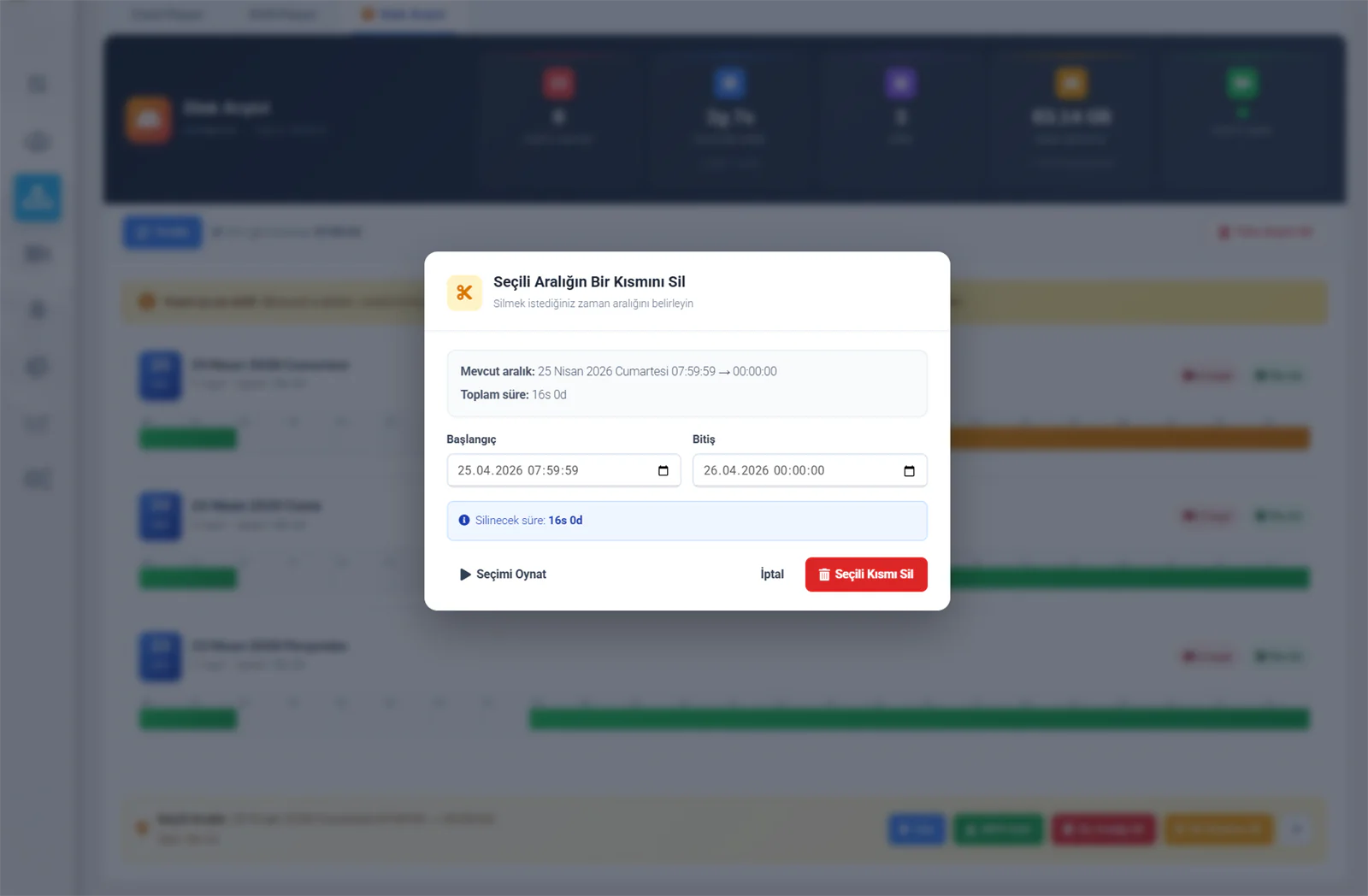The image size is (1368, 896).
Task: Click the Mevcut aralık summary box
Action: (687, 383)
